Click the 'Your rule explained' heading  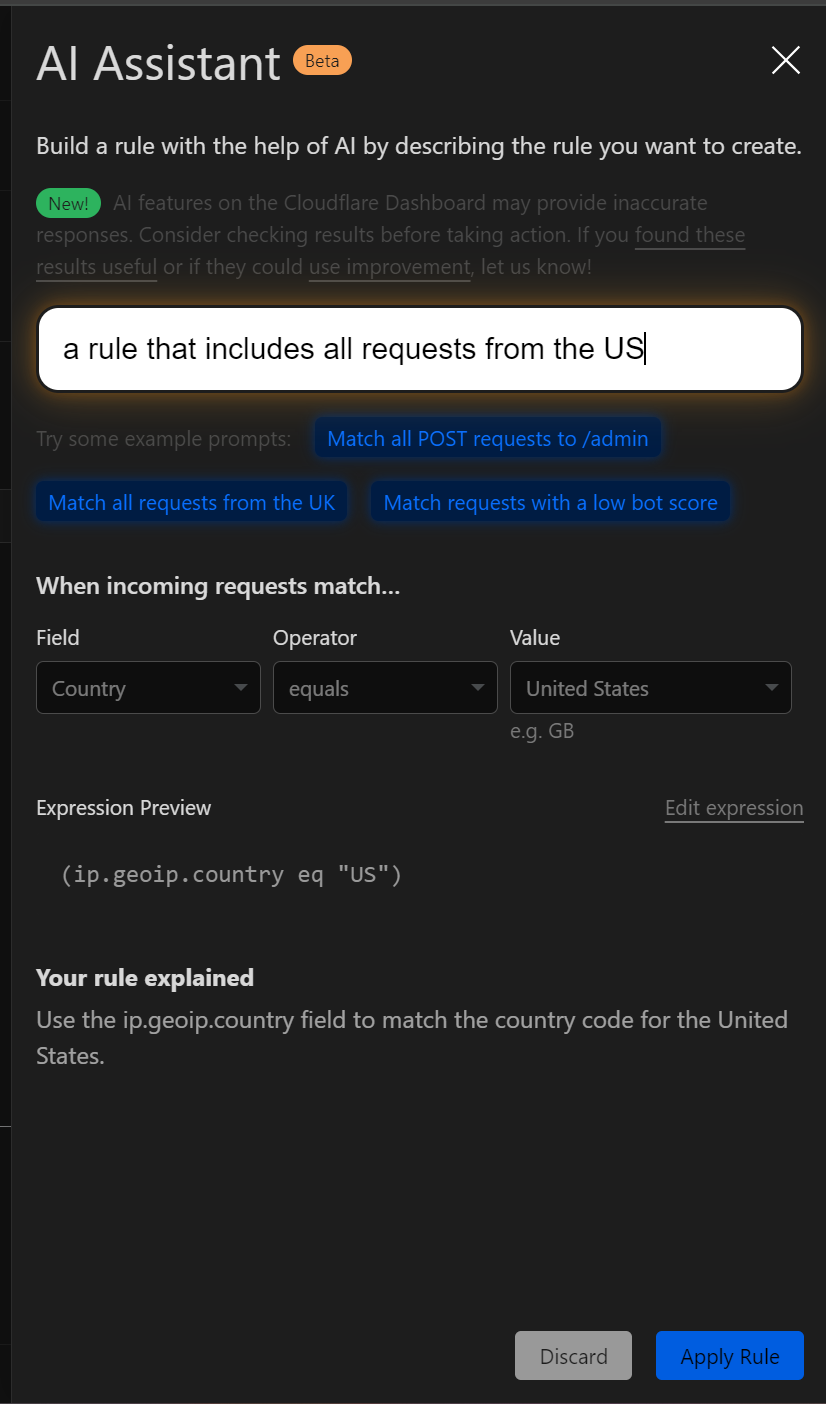[145, 977]
